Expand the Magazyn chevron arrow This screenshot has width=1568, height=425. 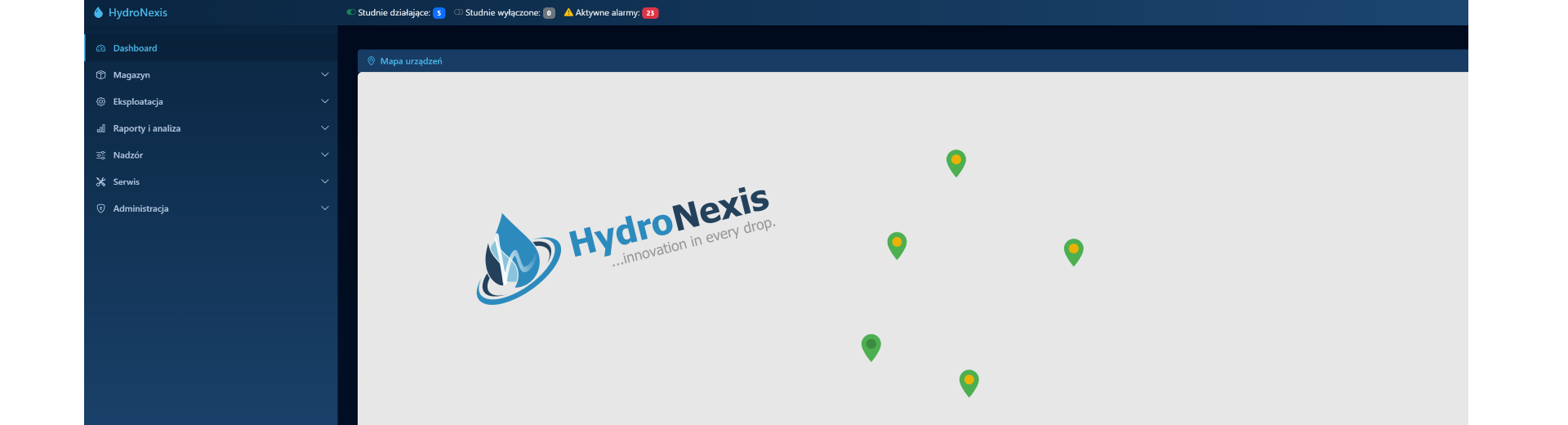point(325,75)
